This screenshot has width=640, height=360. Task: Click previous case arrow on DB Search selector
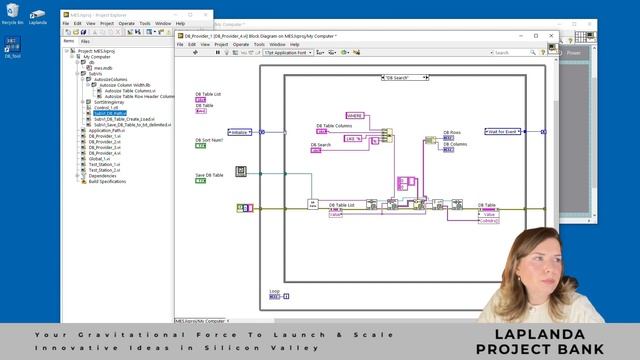coord(383,78)
